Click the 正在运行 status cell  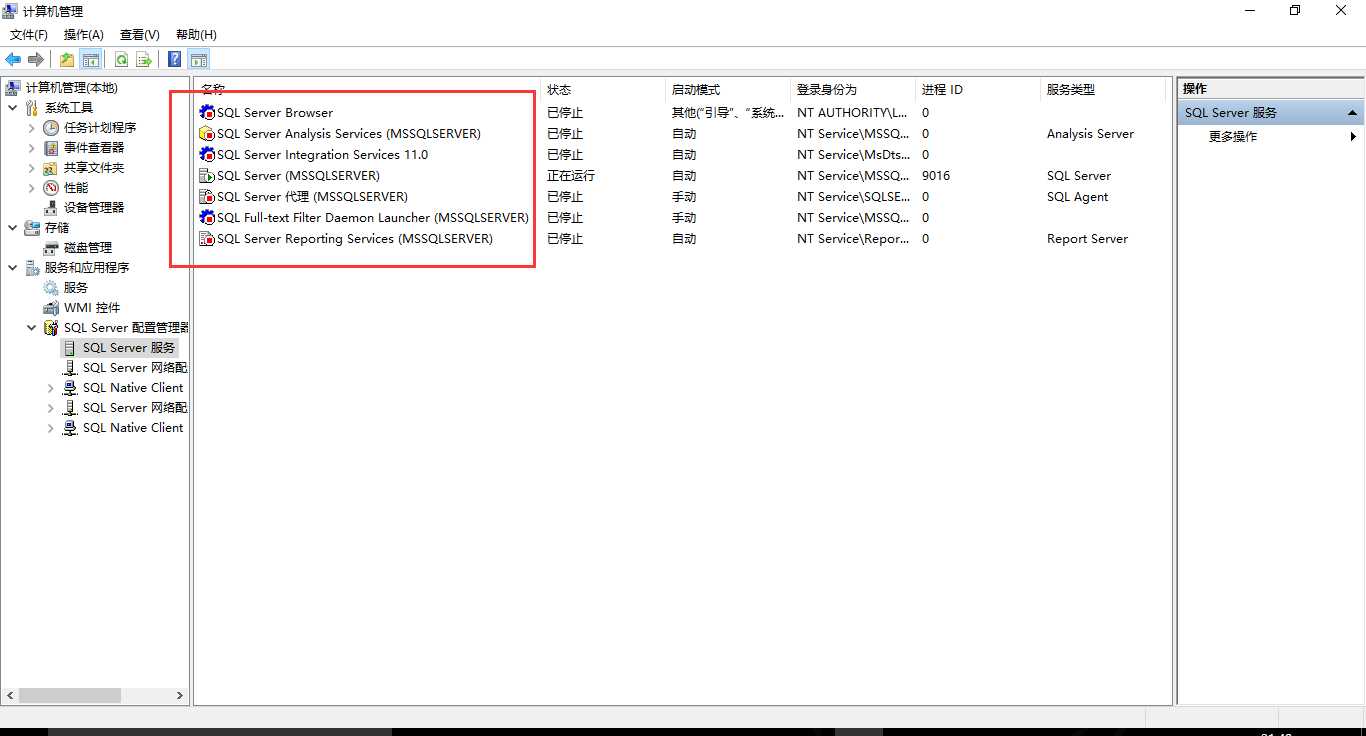pos(571,176)
